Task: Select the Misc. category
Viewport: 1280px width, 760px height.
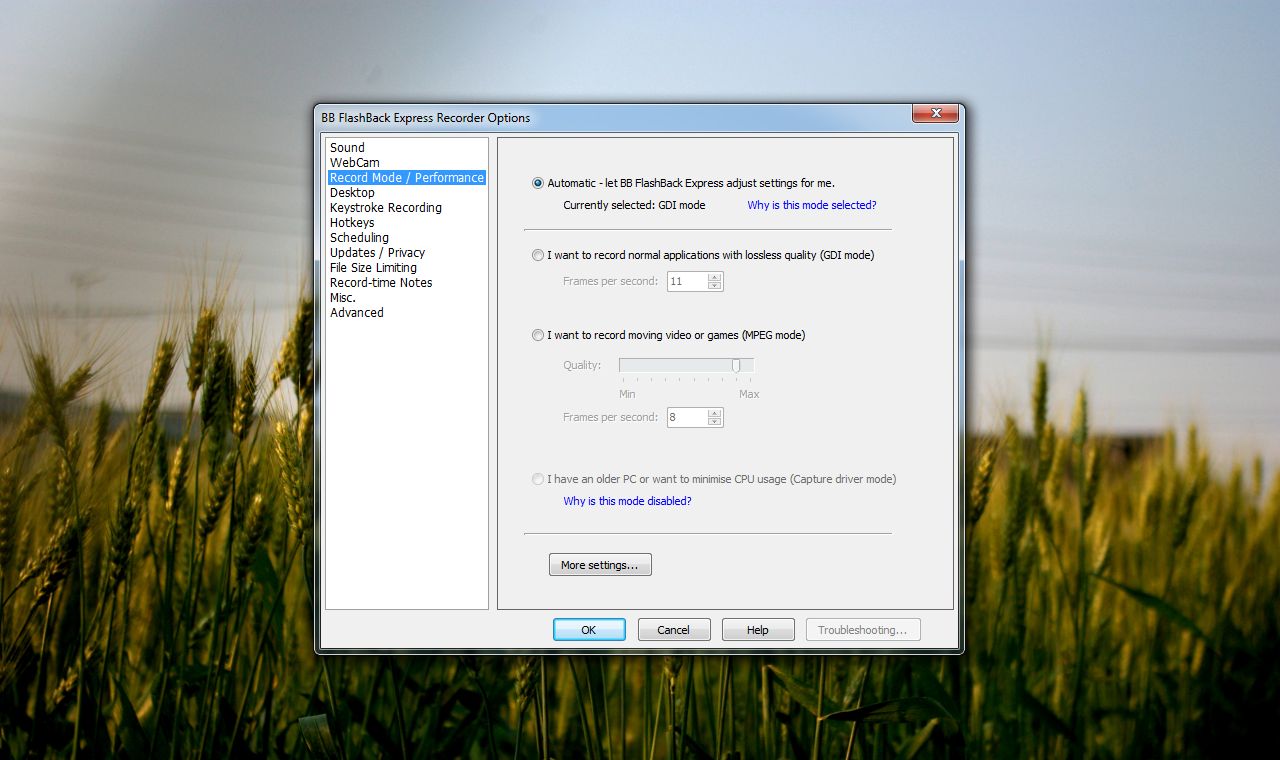Action: pos(343,297)
